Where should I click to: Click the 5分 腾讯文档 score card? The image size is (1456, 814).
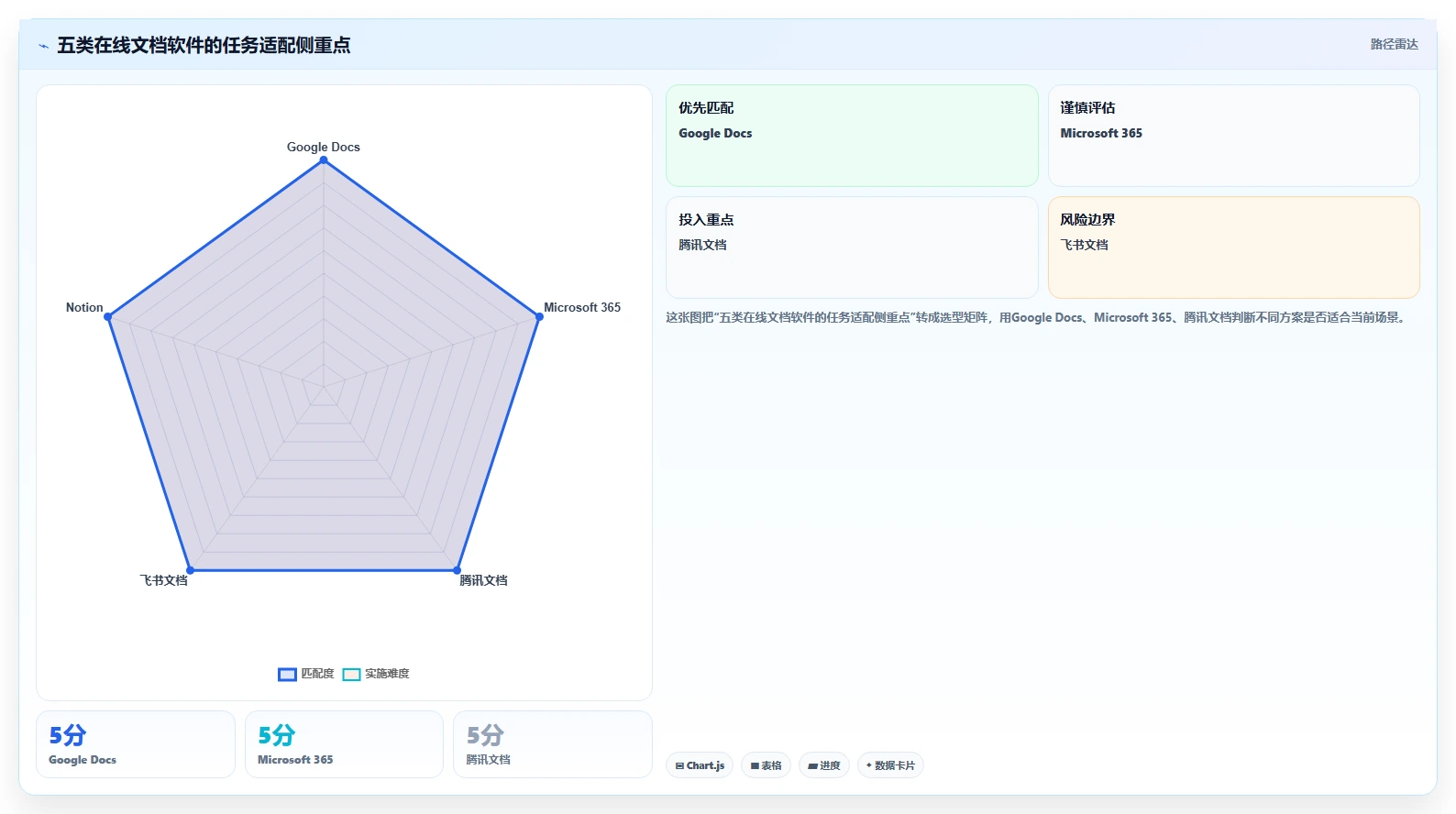coord(553,744)
